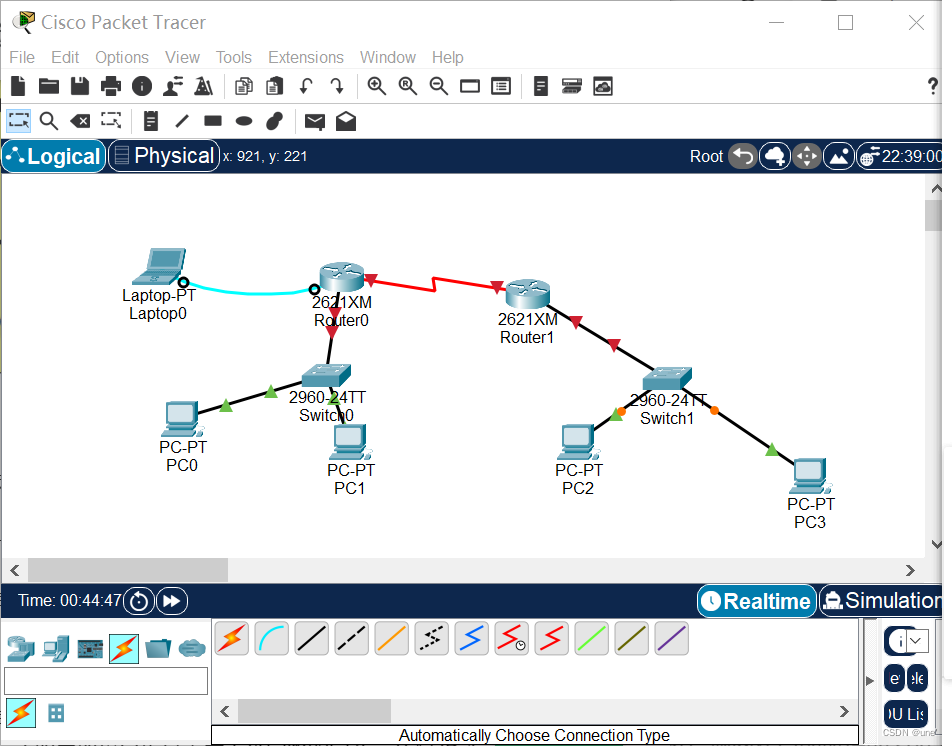The width and height of the screenshot is (952, 746).
Task: Go back a level with Root back arrow
Action: tap(743, 157)
